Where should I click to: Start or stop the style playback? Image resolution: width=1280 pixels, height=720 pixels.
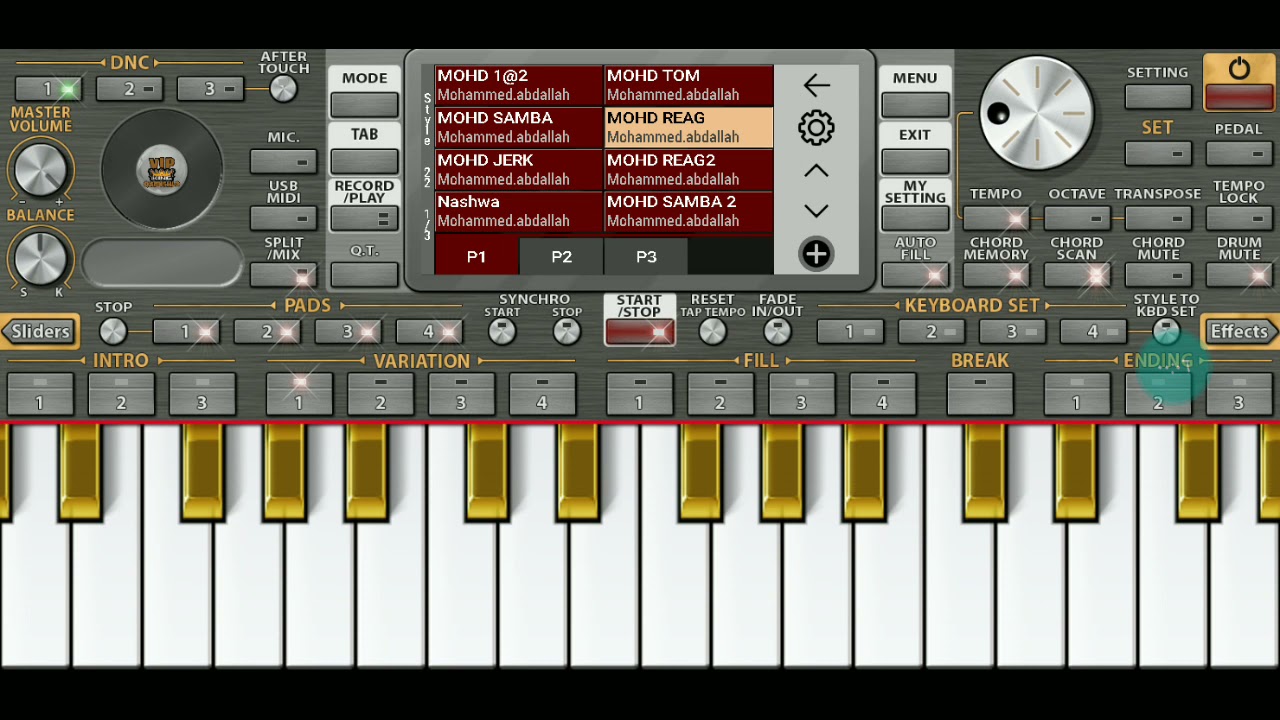click(639, 332)
